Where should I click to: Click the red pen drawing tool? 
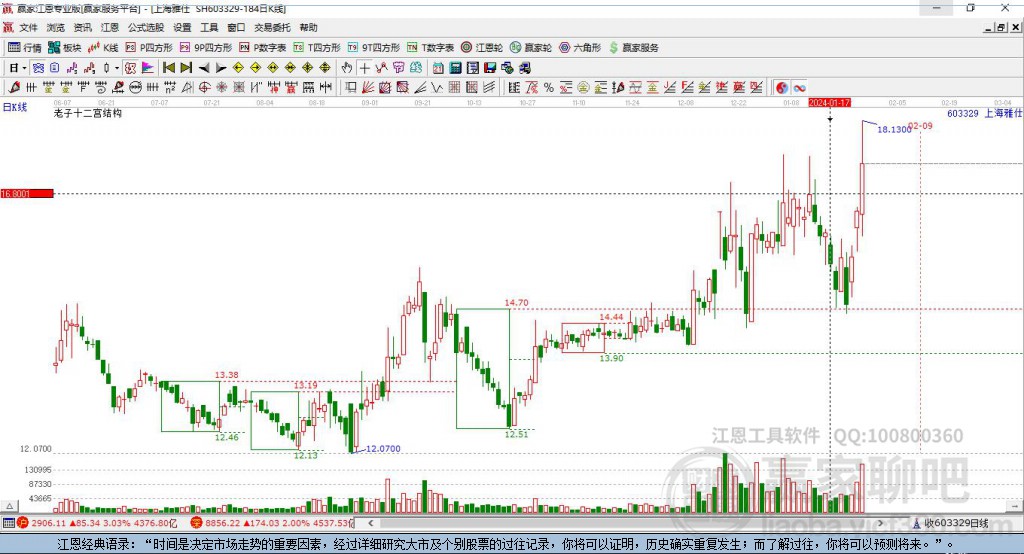14,87
